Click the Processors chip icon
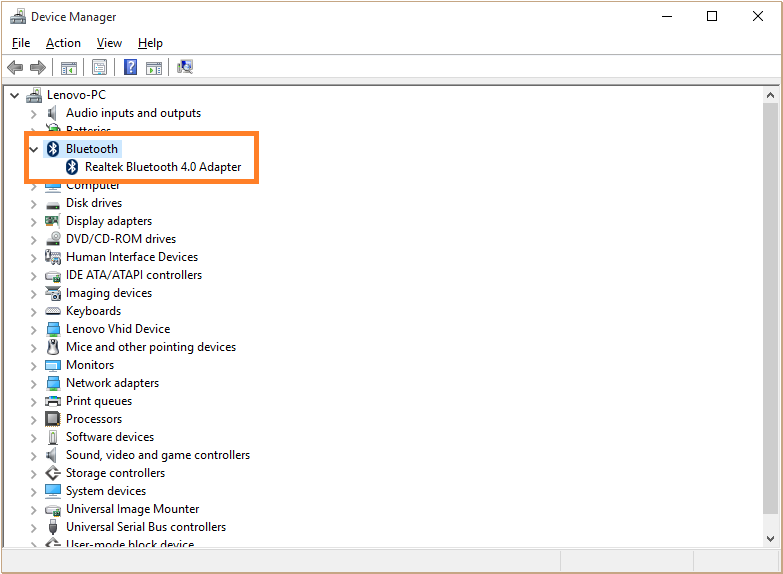 tap(52, 419)
